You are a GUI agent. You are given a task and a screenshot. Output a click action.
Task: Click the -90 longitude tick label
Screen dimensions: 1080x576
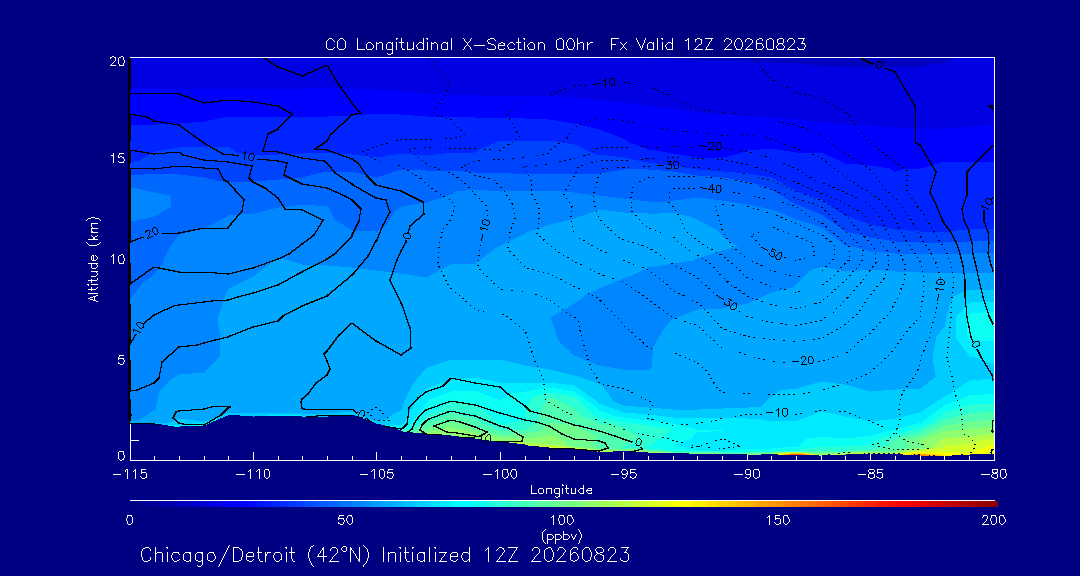pos(747,475)
